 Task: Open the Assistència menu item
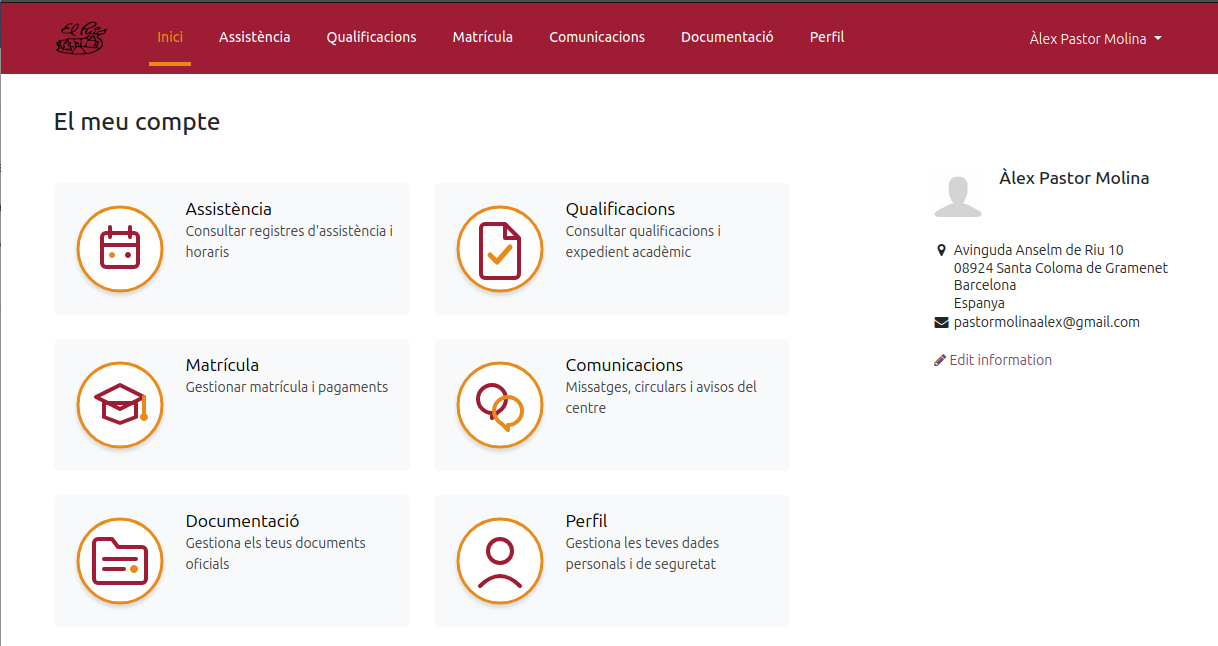255,37
